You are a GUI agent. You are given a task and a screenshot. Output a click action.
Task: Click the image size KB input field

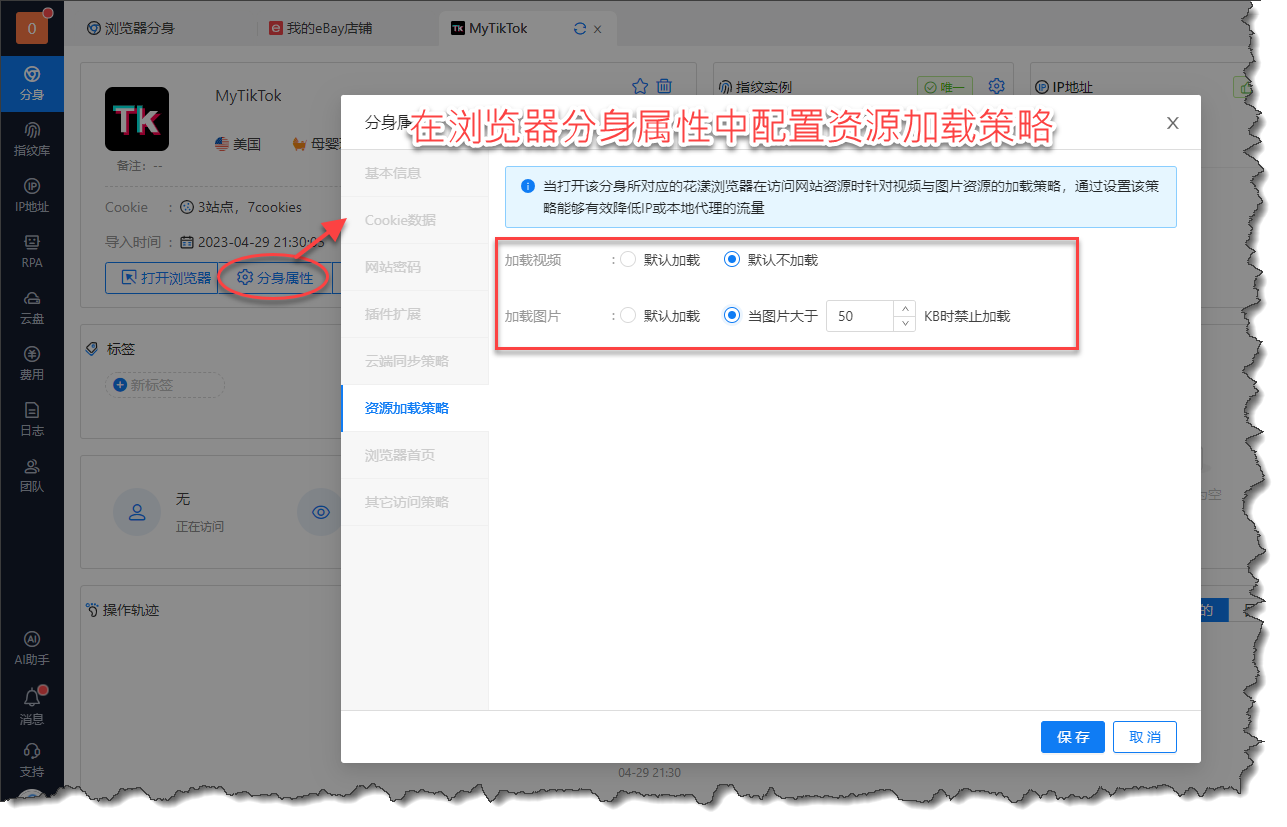click(860, 316)
